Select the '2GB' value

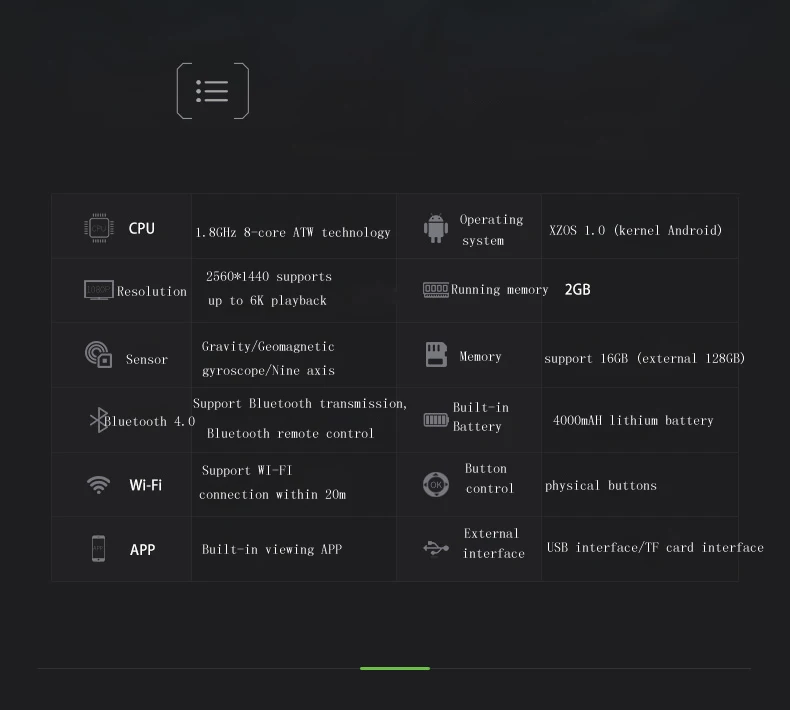click(x=577, y=290)
